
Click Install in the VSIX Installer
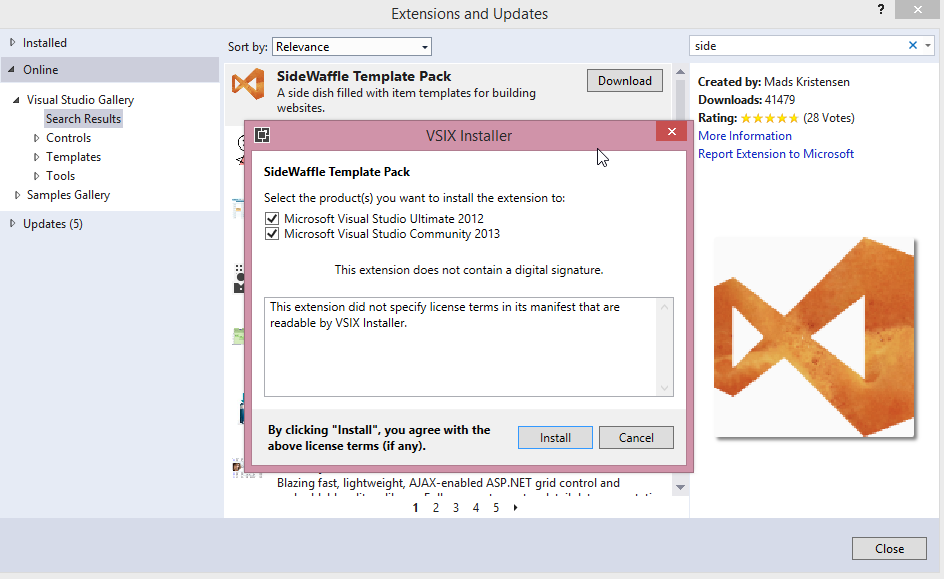click(x=555, y=438)
